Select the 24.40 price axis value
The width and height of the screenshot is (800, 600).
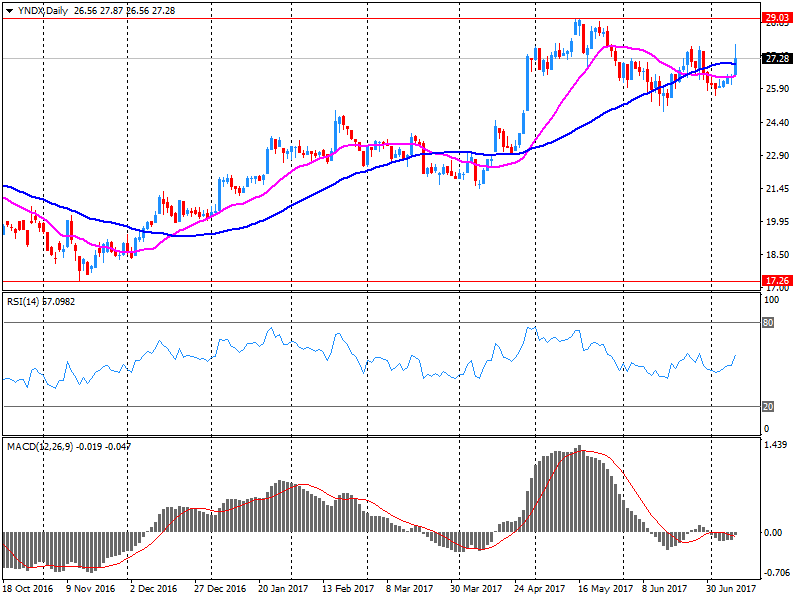tap(777, 122)
